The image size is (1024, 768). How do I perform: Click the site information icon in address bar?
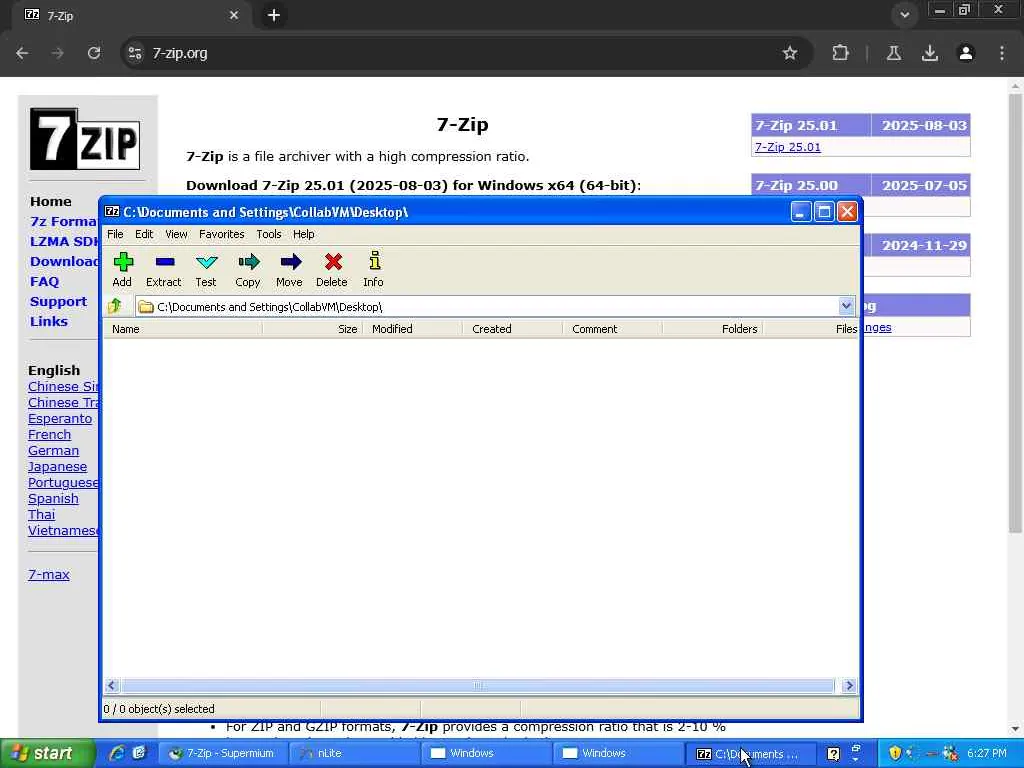(135, 53)
